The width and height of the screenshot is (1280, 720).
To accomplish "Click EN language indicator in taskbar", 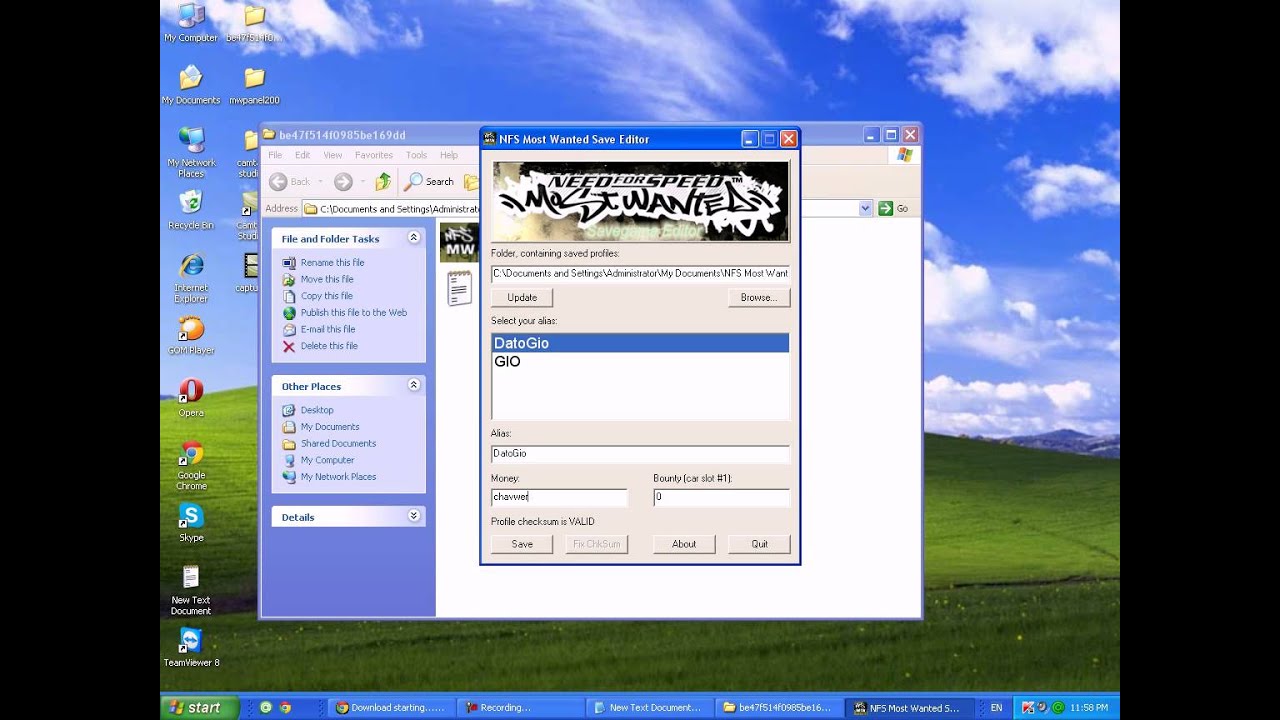I will click(996, 707).
